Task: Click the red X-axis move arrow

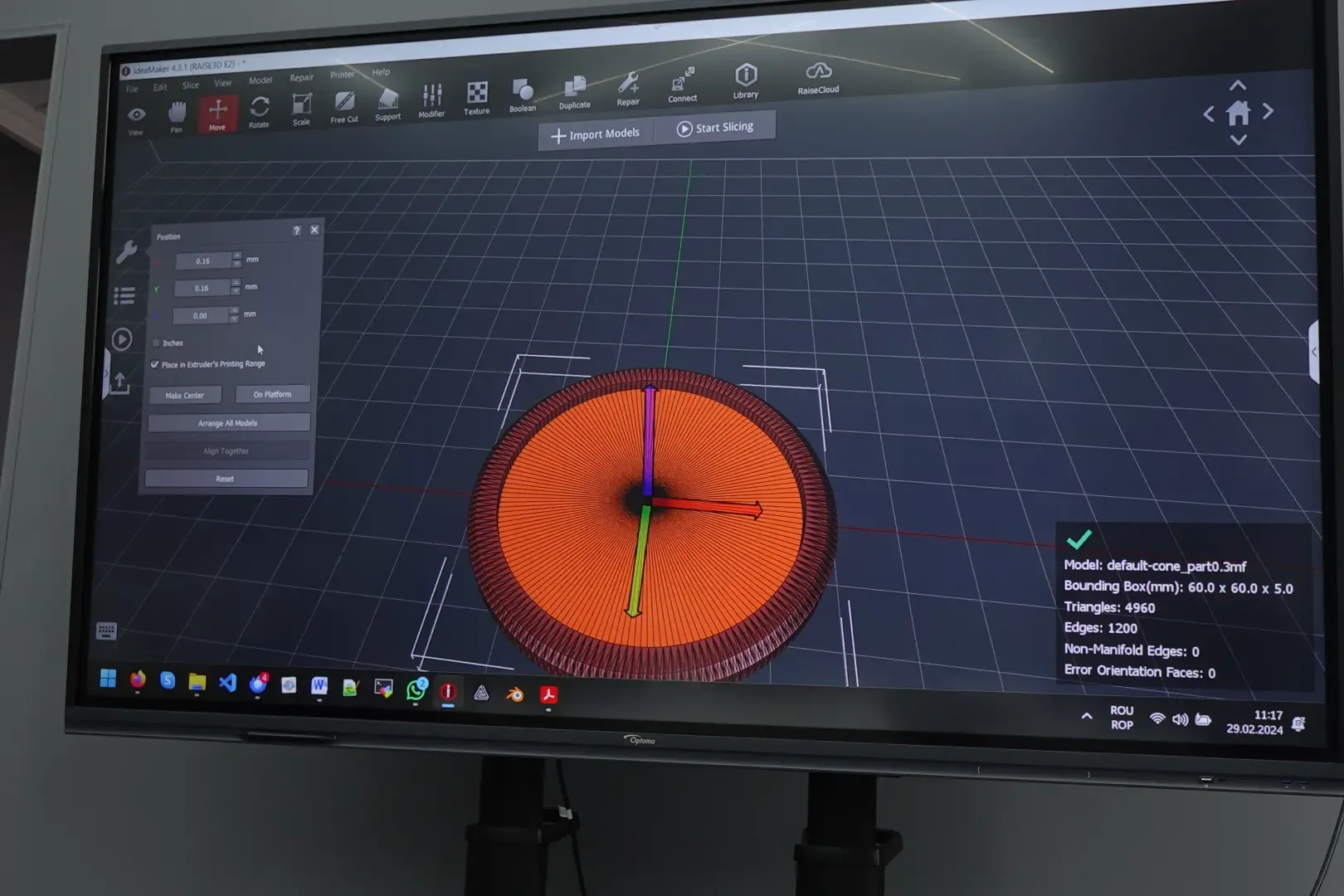Action: coord(707,506)
